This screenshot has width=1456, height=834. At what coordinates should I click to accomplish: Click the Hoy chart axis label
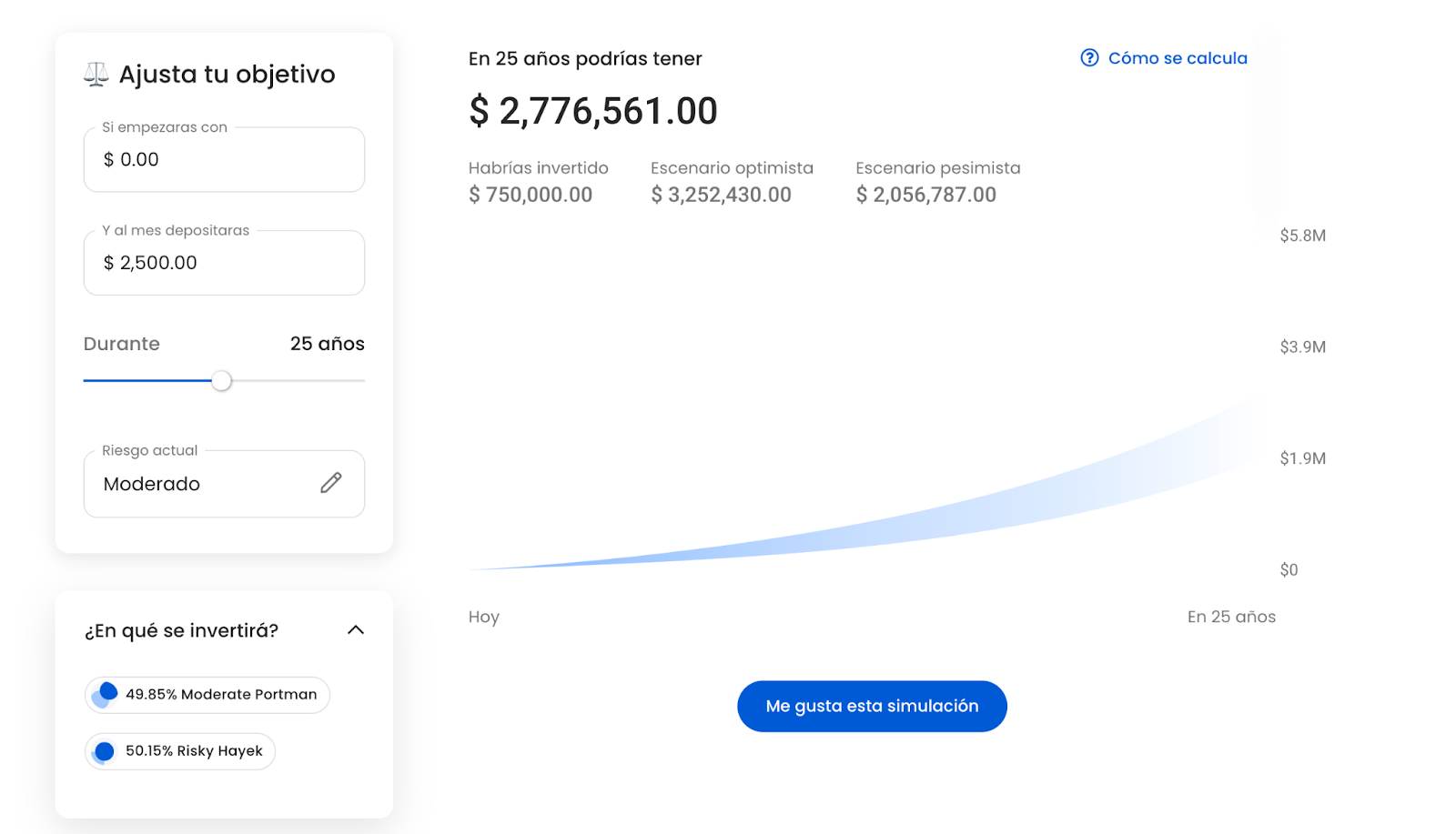coord(484,617)
